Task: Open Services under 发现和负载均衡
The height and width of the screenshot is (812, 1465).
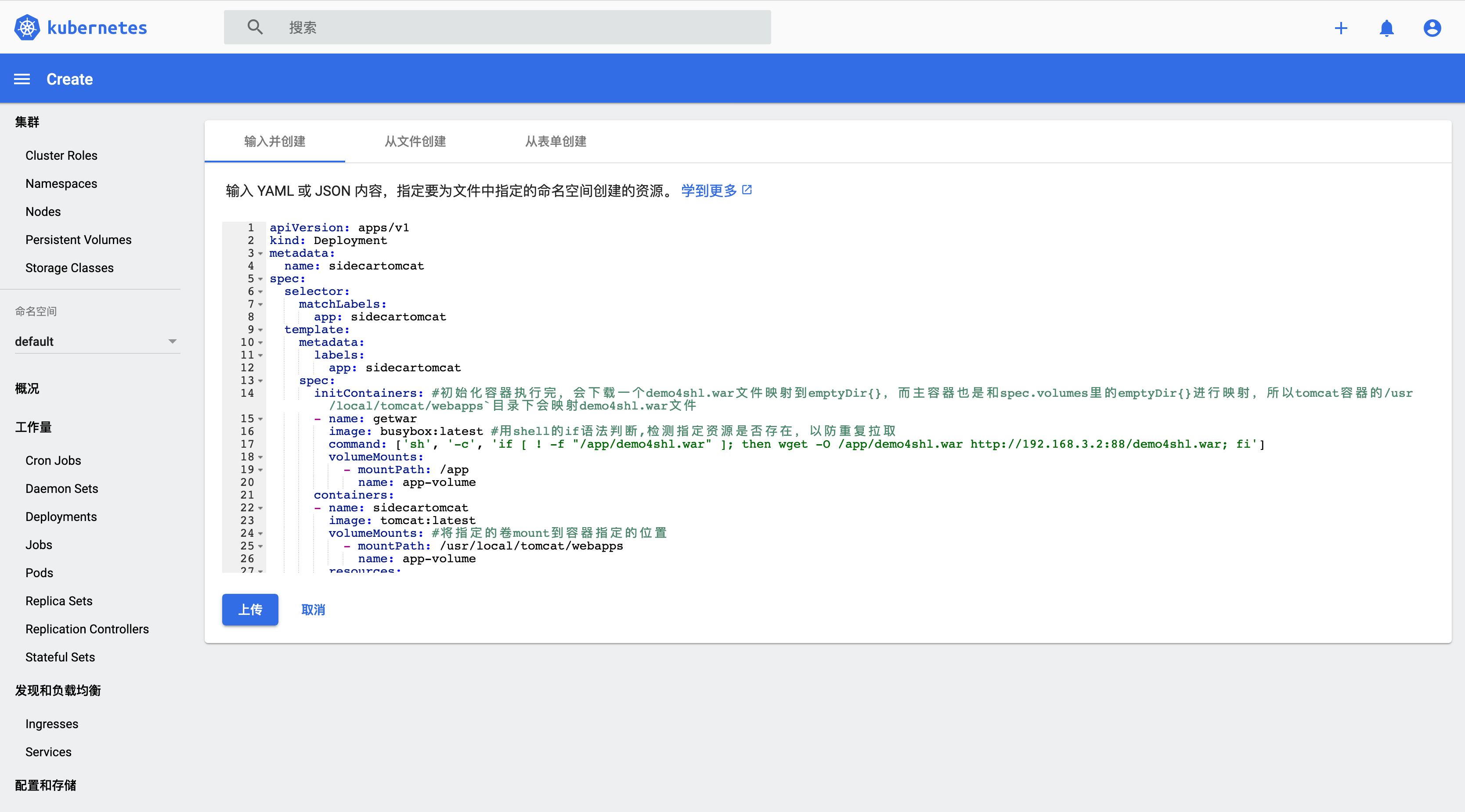Action: [x=48, y=752]
